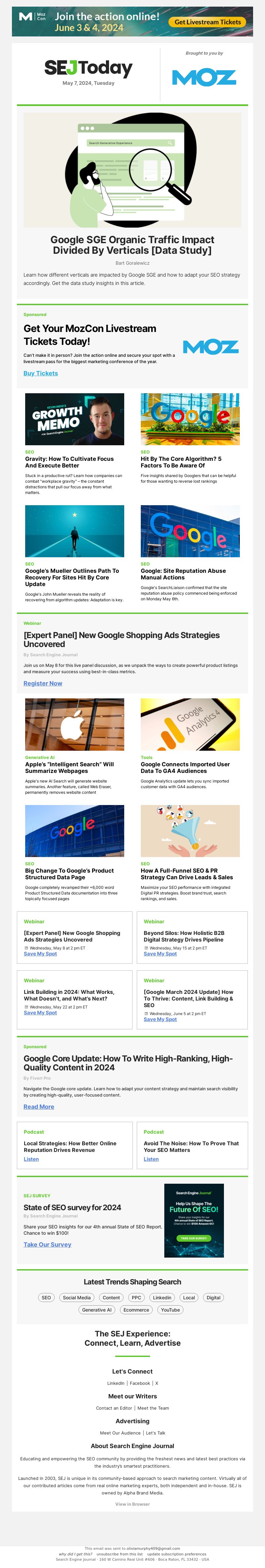This screenshot has height=1568, width=265.
Task: Click the Google Analytics 4 article image
Action: [190, 724]
